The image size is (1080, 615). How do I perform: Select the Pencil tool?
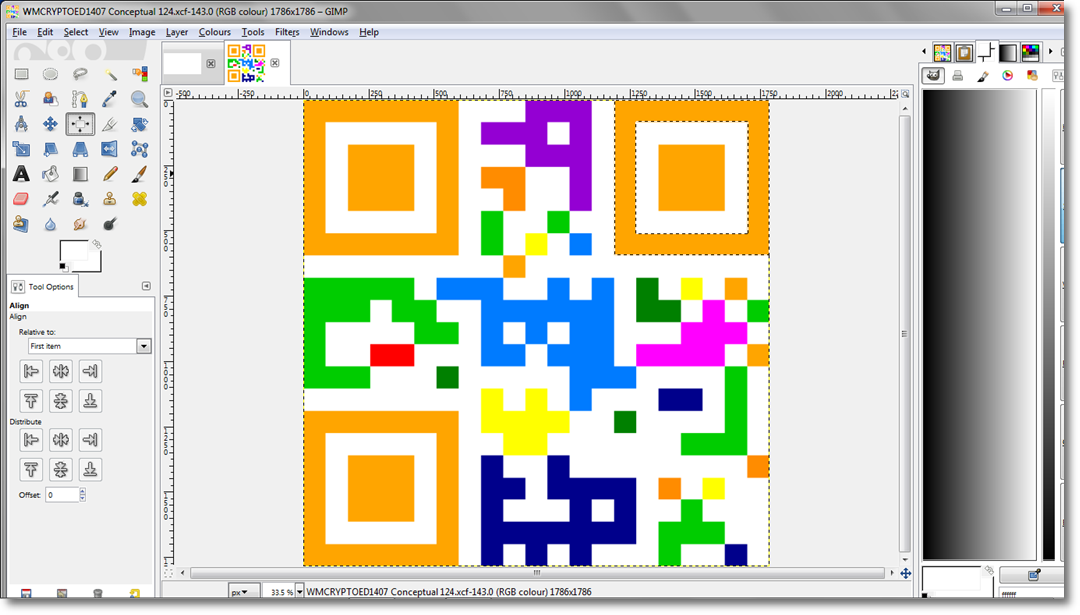(x=110, y=174)
